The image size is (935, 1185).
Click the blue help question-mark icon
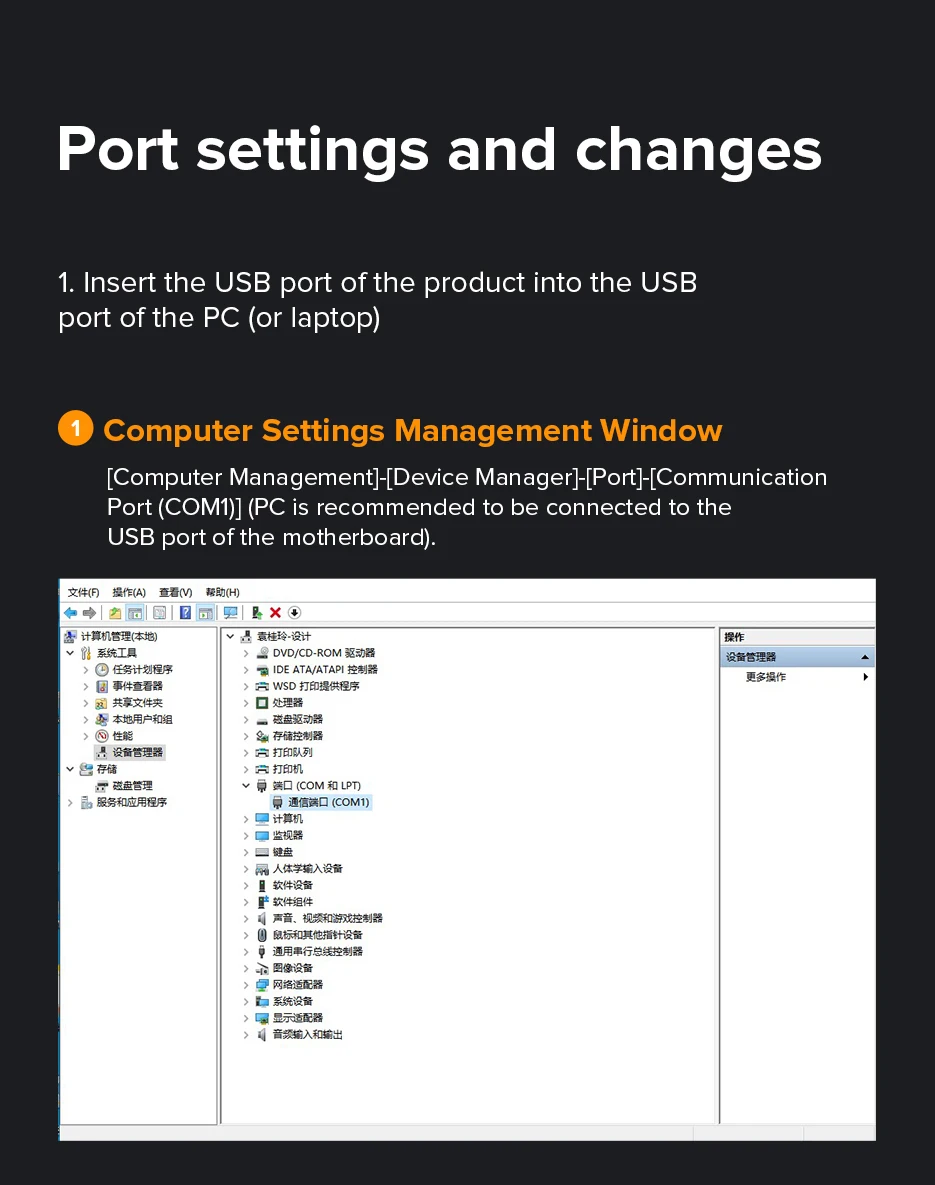click(x=185, y=613)
